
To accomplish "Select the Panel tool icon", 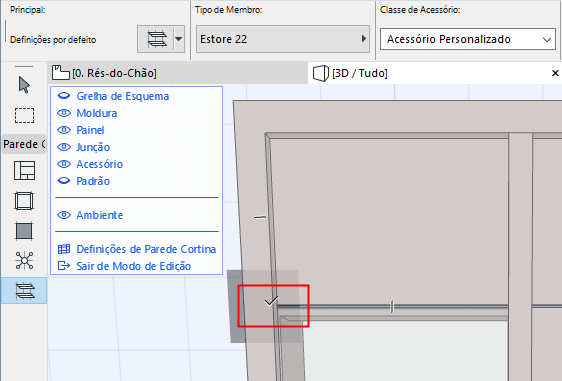I will (x=24, y=230).
